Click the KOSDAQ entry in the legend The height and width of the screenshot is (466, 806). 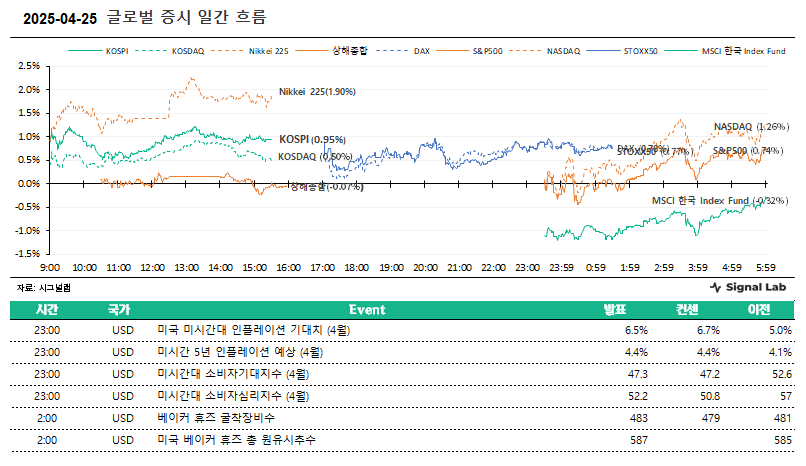pos(170,51)
